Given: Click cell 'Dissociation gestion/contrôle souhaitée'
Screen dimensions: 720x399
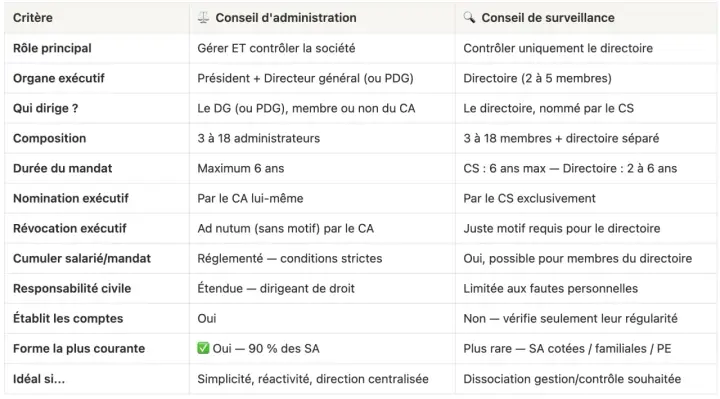Looking at the screenshot, I should 572,379.
